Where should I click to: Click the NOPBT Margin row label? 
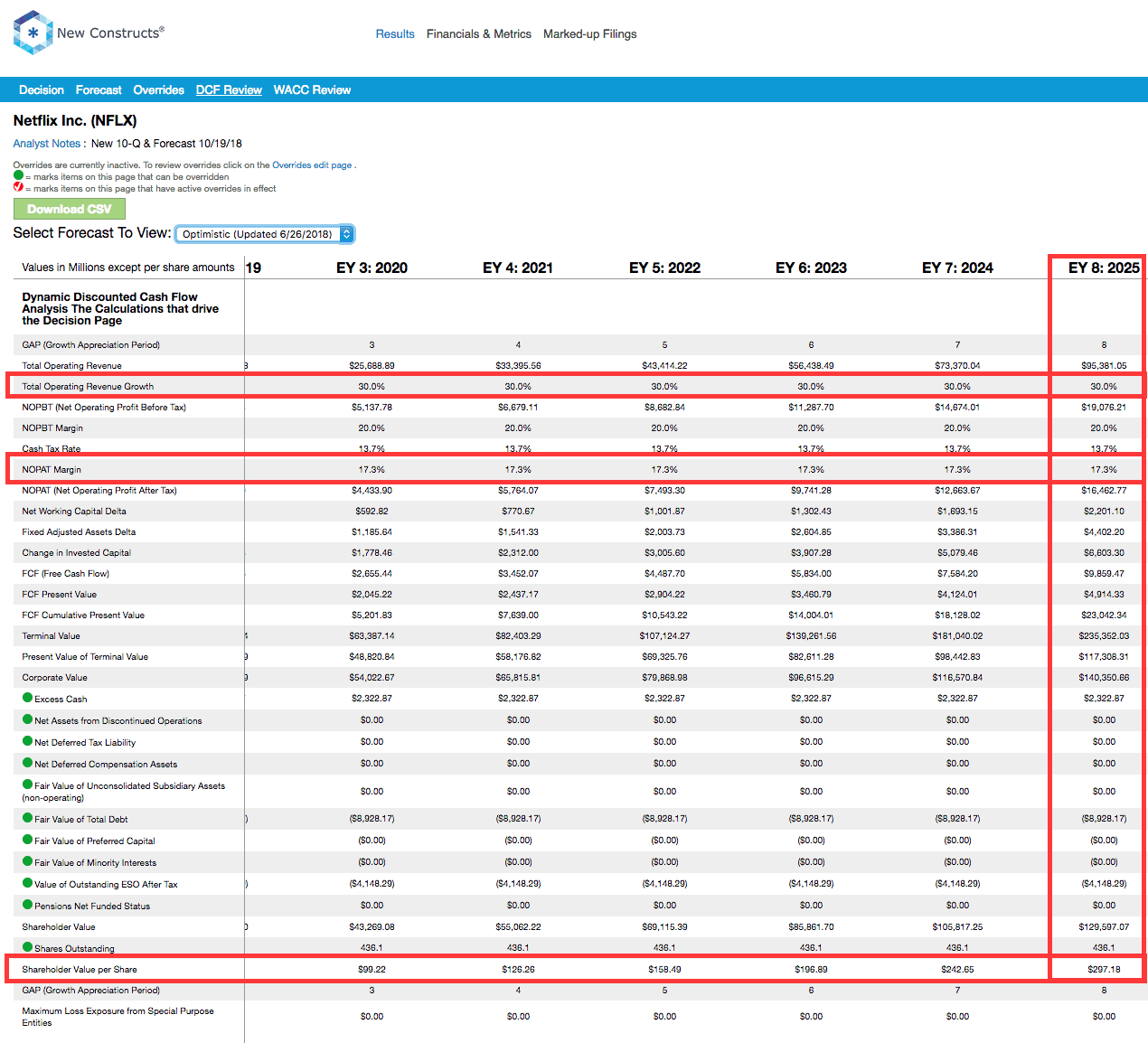(52, 428)
